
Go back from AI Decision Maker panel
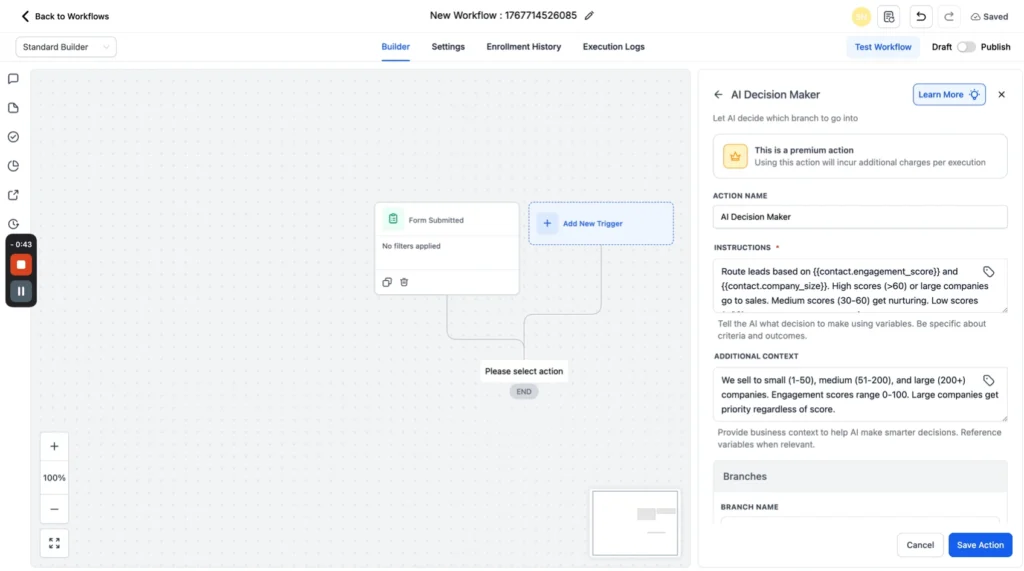coord(718,95)
